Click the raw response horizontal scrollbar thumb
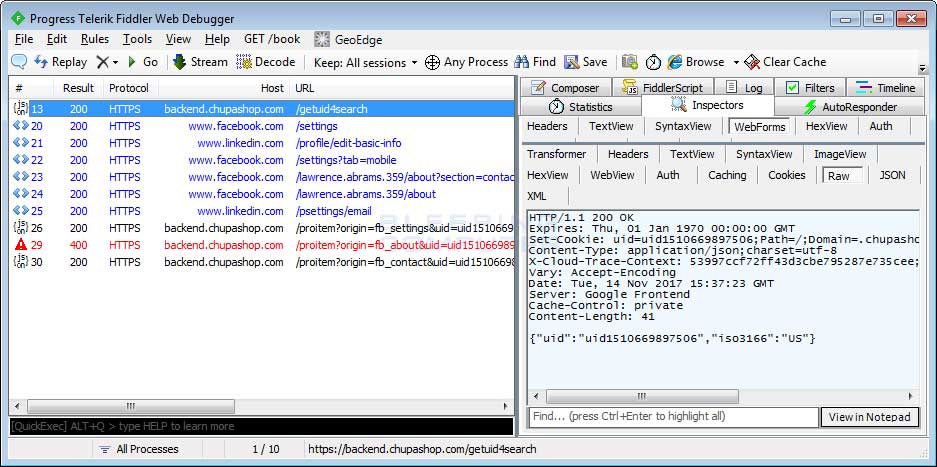Image resolution: width=937 pixels, height=467 pixels. pos(642,396)
